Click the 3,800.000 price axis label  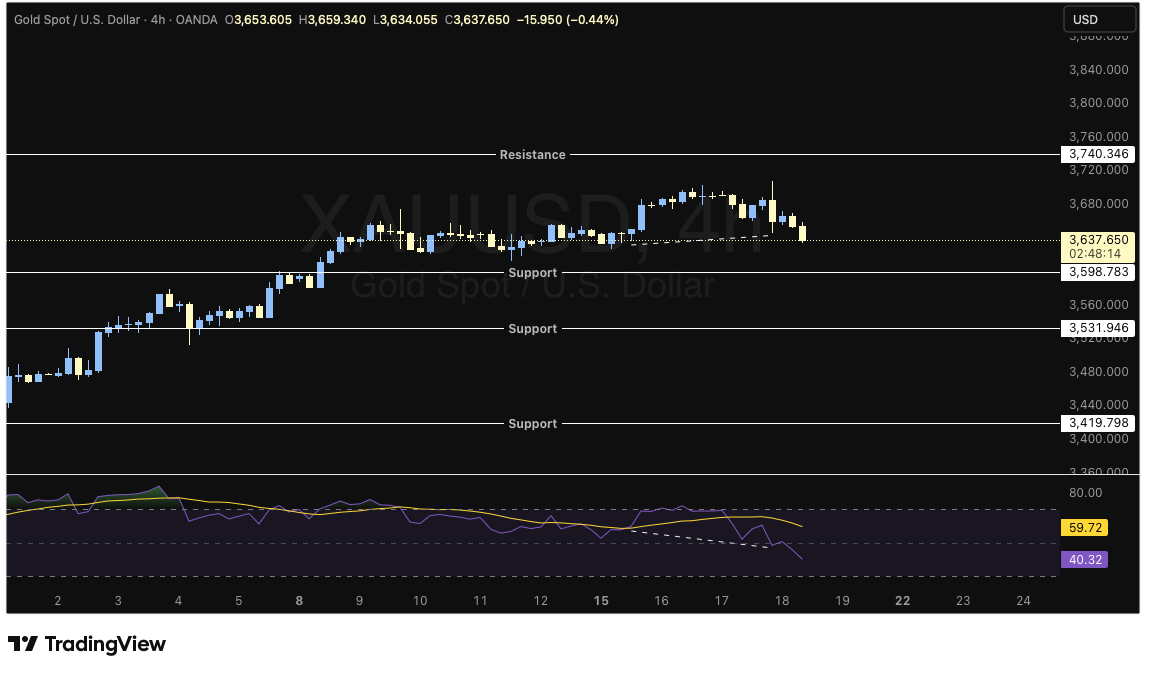click(1098, 103)
